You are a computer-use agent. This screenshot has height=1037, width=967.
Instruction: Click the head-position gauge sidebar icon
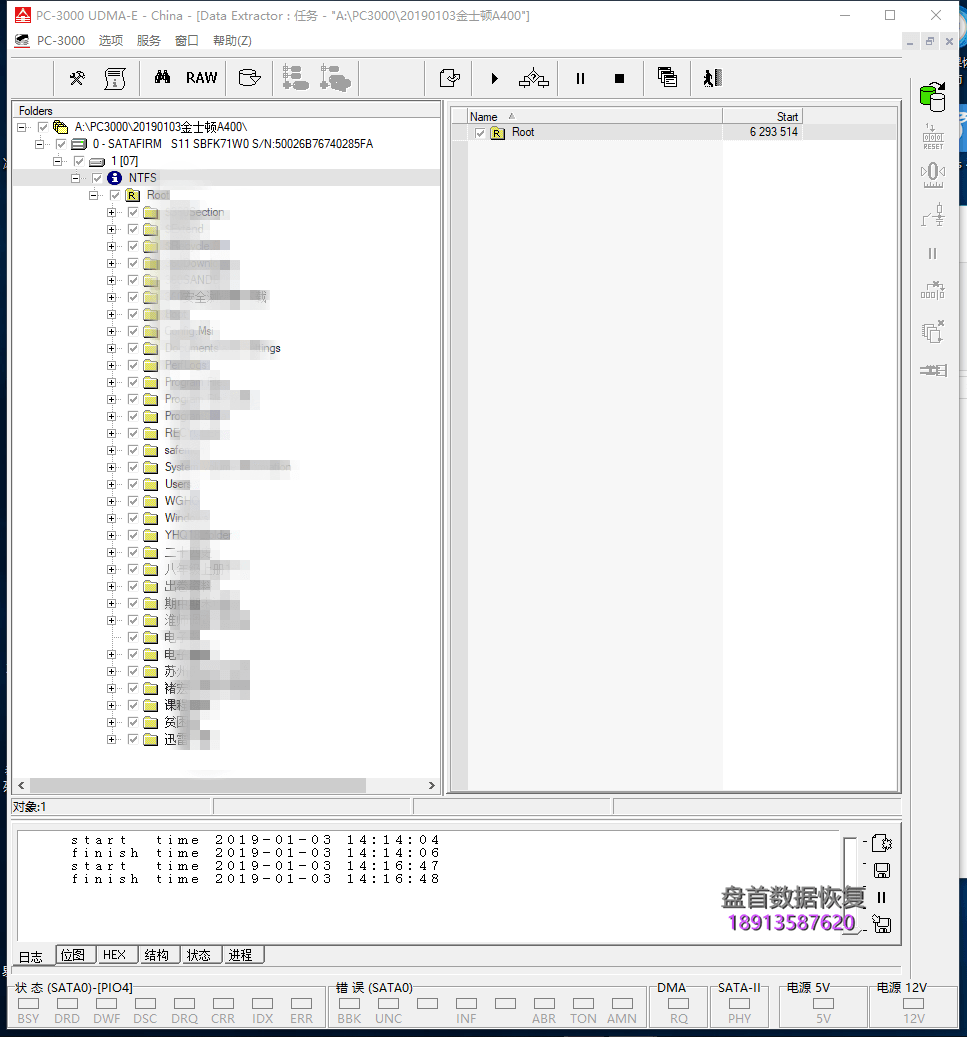[933, 175]
